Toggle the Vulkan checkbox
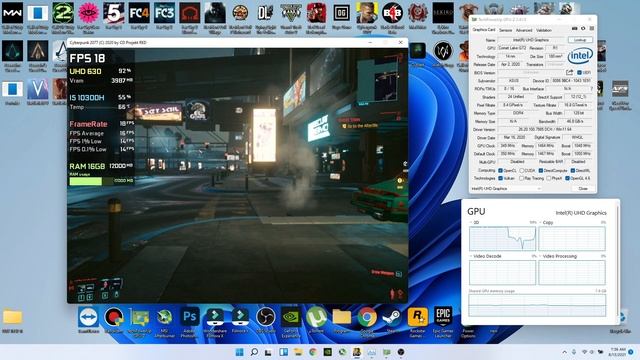The image size is (640, 360). (500, 178)
